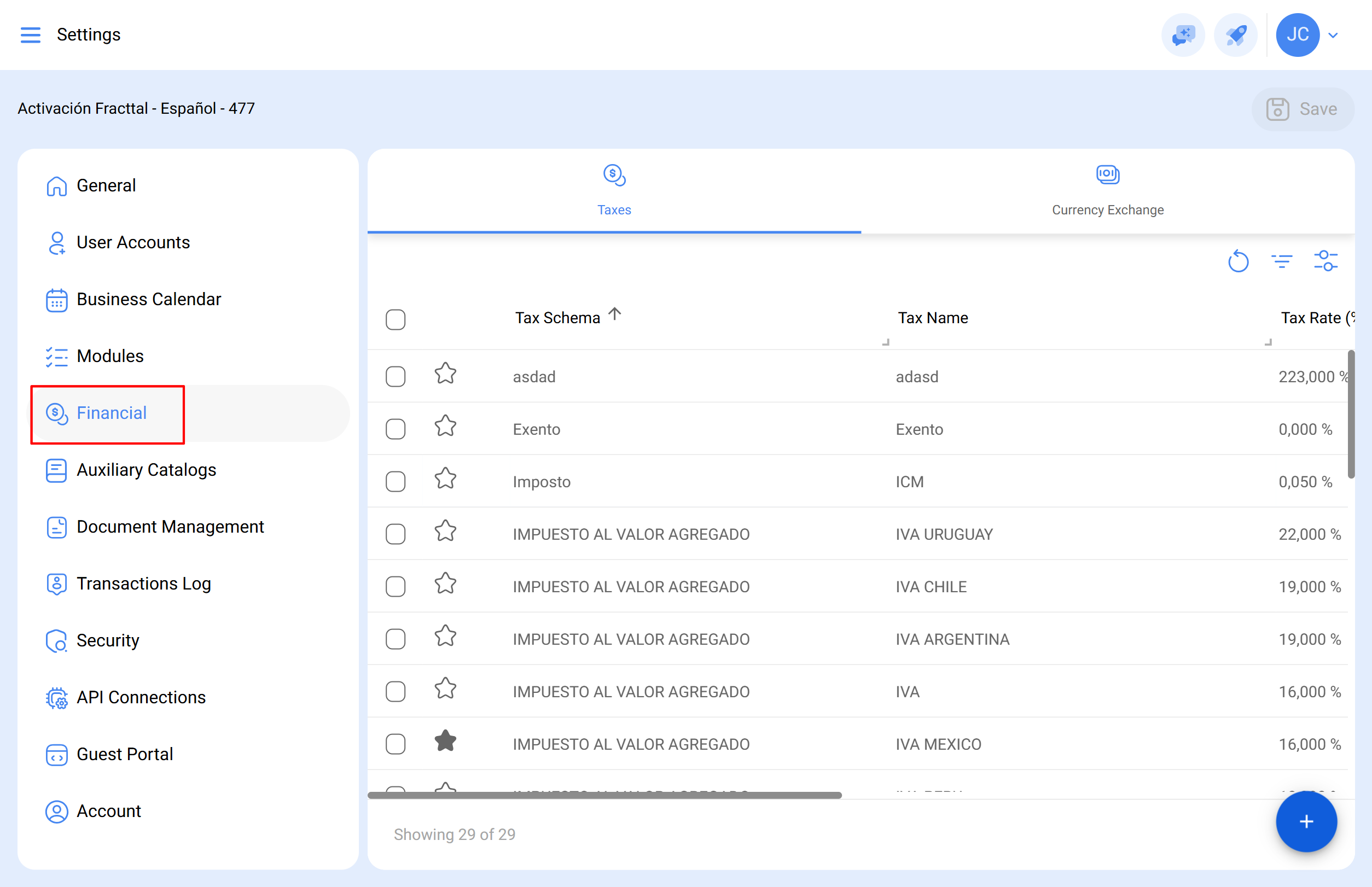
Task: Open the adasd tax name cell
Action: [917, 377]
